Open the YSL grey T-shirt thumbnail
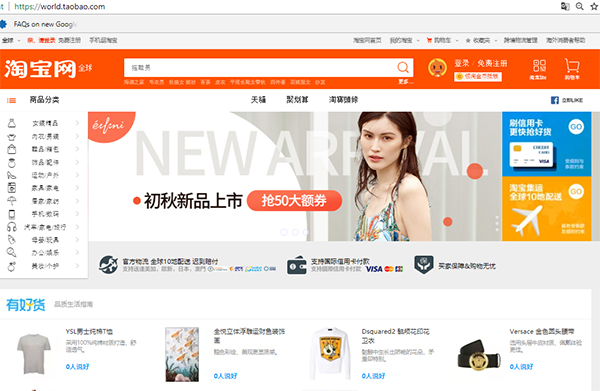The image size is (600, 391). pos(34,355)
